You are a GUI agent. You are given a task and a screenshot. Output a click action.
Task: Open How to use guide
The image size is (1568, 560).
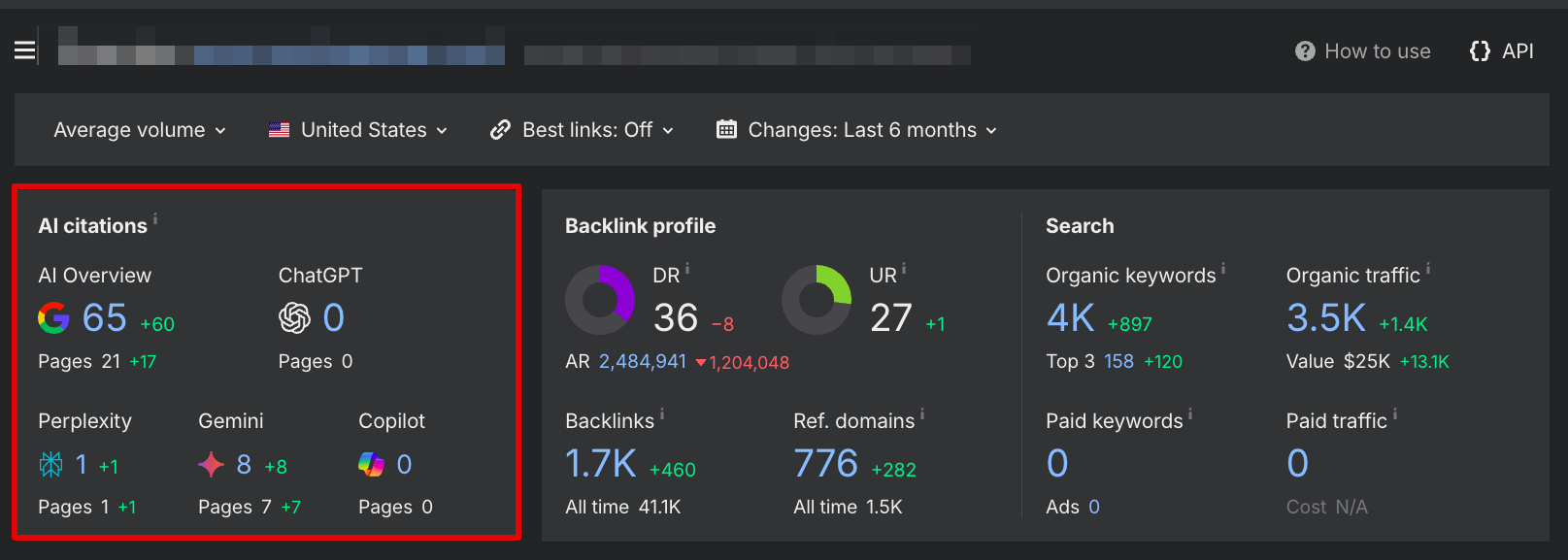coord(1378,51)
